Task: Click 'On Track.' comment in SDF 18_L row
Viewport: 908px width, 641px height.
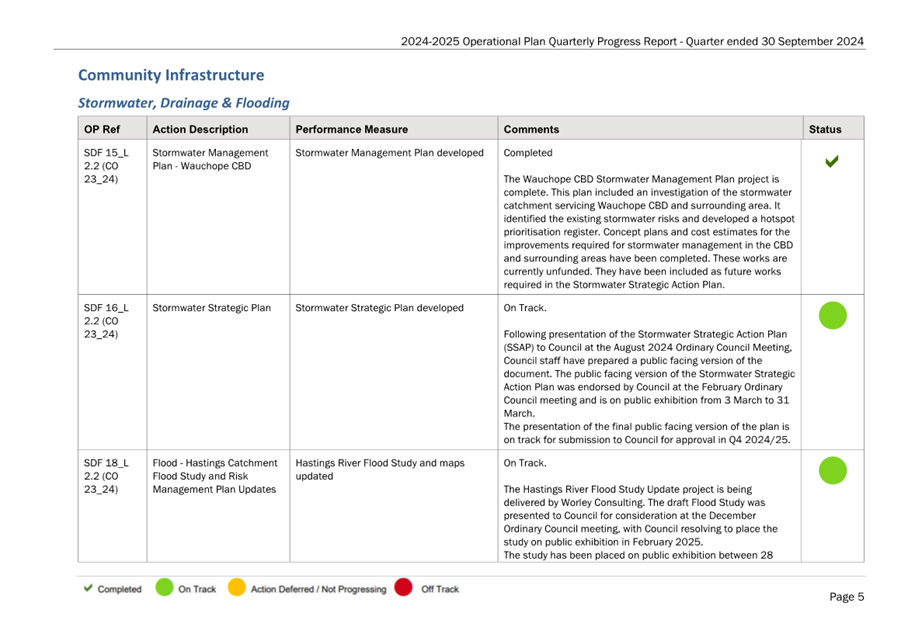Action: 525,463
